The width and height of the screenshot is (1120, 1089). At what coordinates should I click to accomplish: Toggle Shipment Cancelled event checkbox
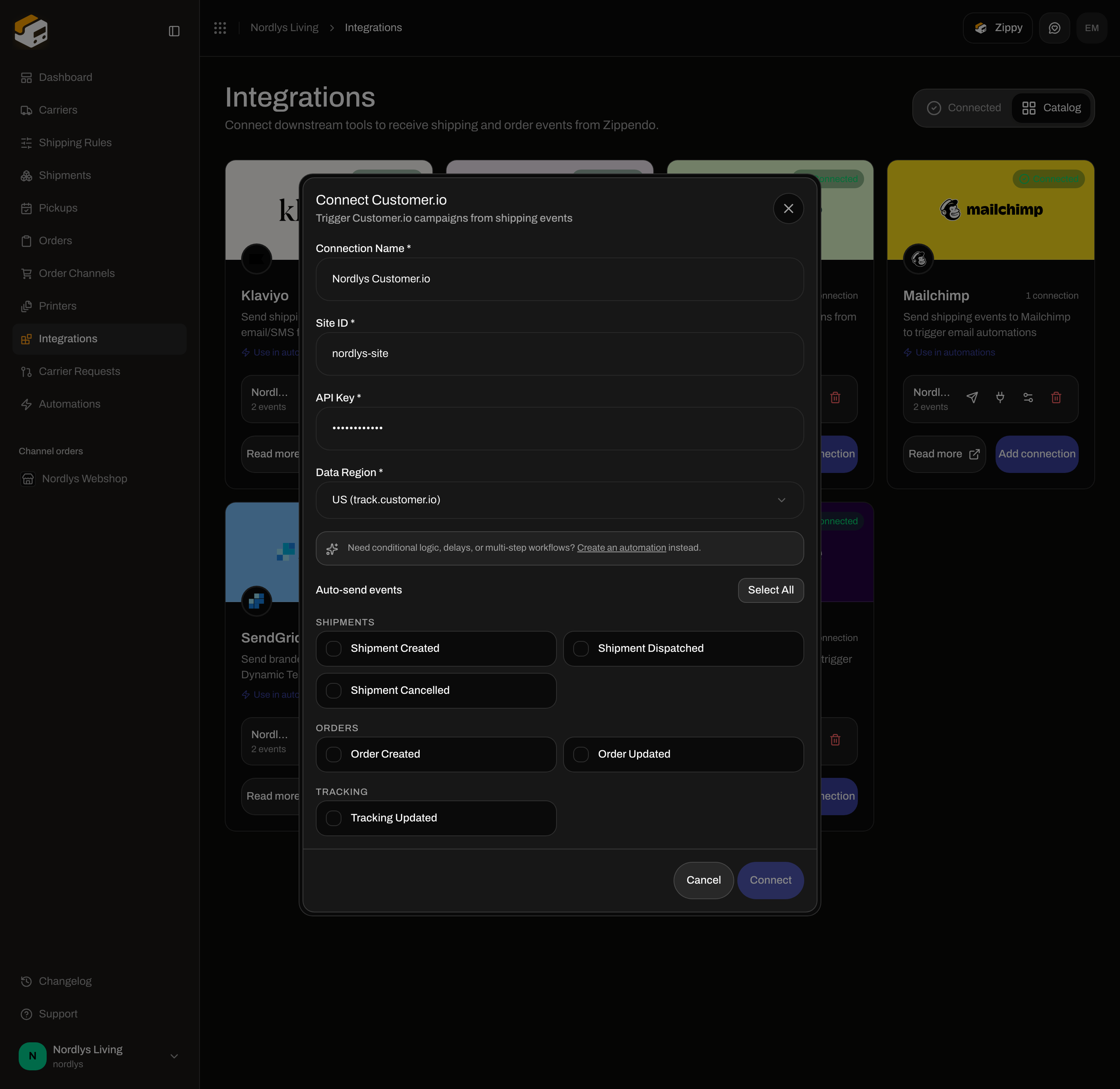(334, 691)
